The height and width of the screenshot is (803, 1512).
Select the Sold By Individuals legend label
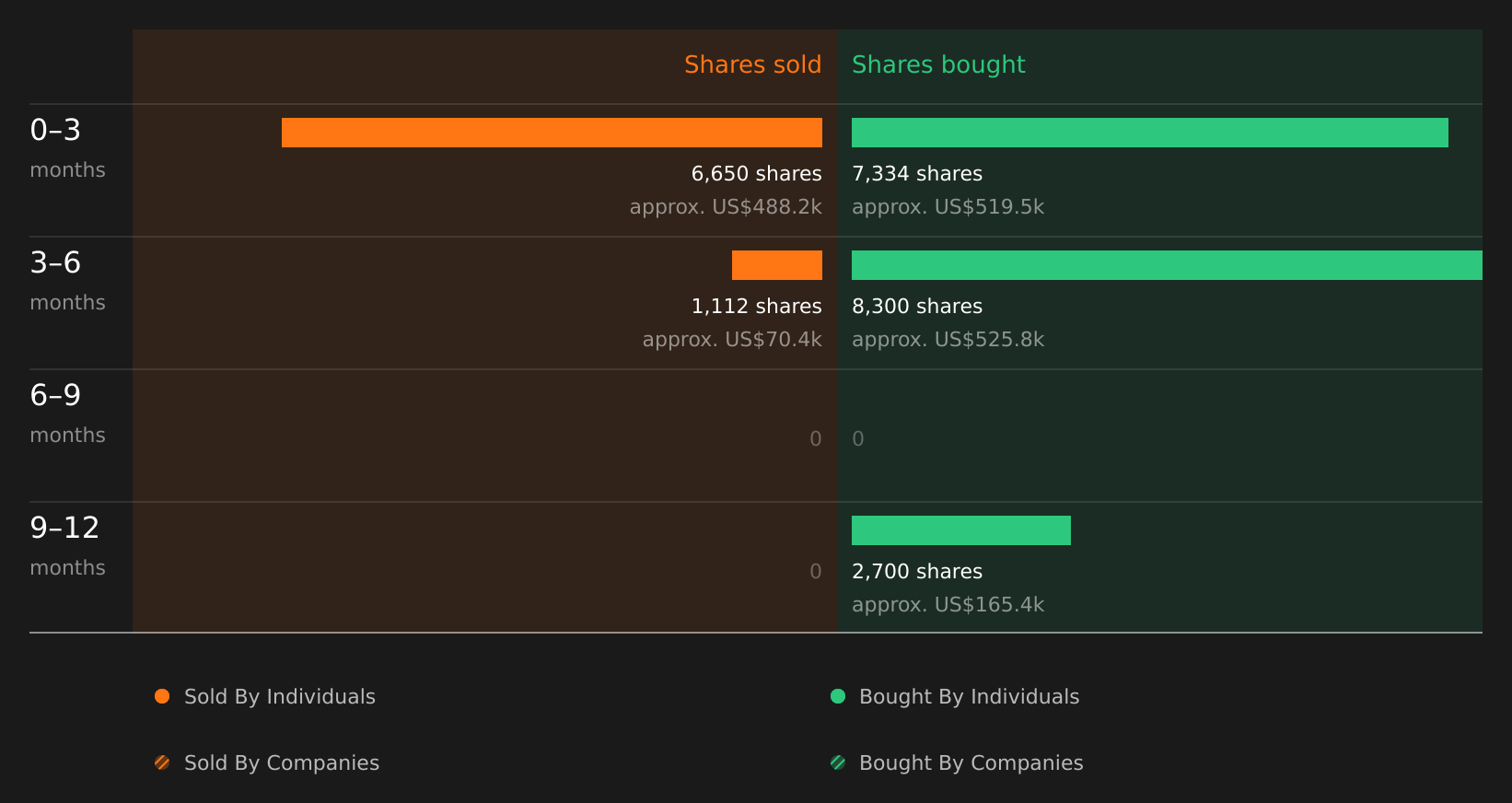click(280, 697)
